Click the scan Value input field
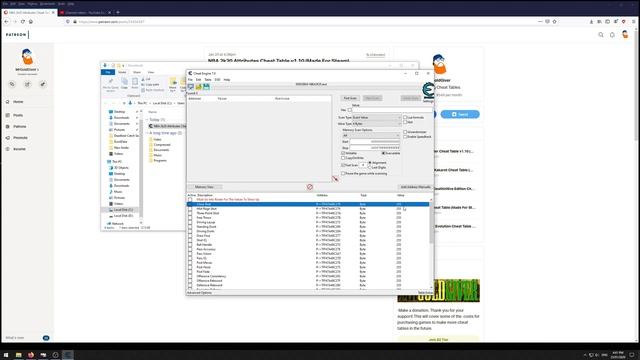This screenshot has height=360, width=640. coord(392,110)
